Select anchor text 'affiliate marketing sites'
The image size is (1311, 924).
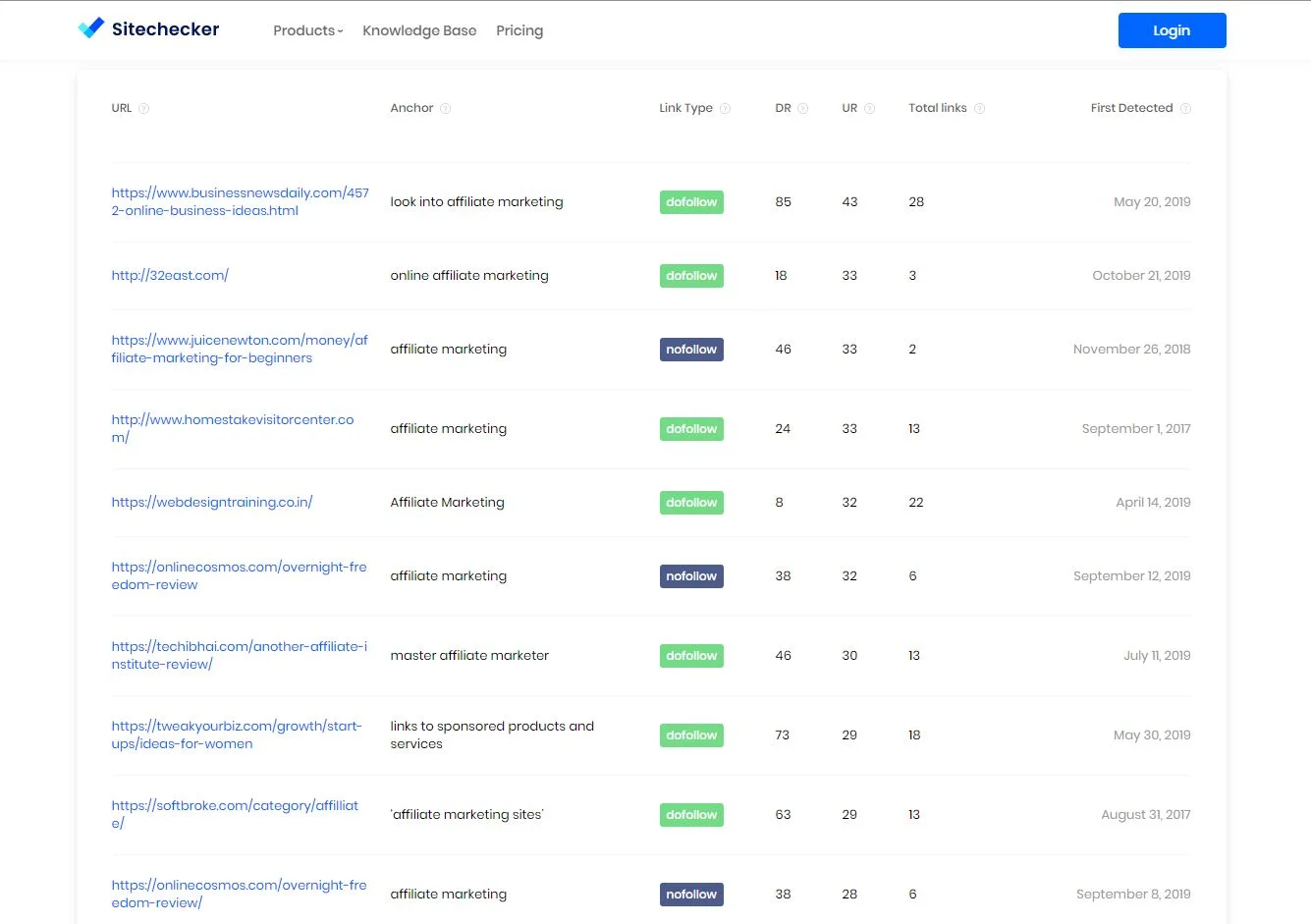point(467,814)
